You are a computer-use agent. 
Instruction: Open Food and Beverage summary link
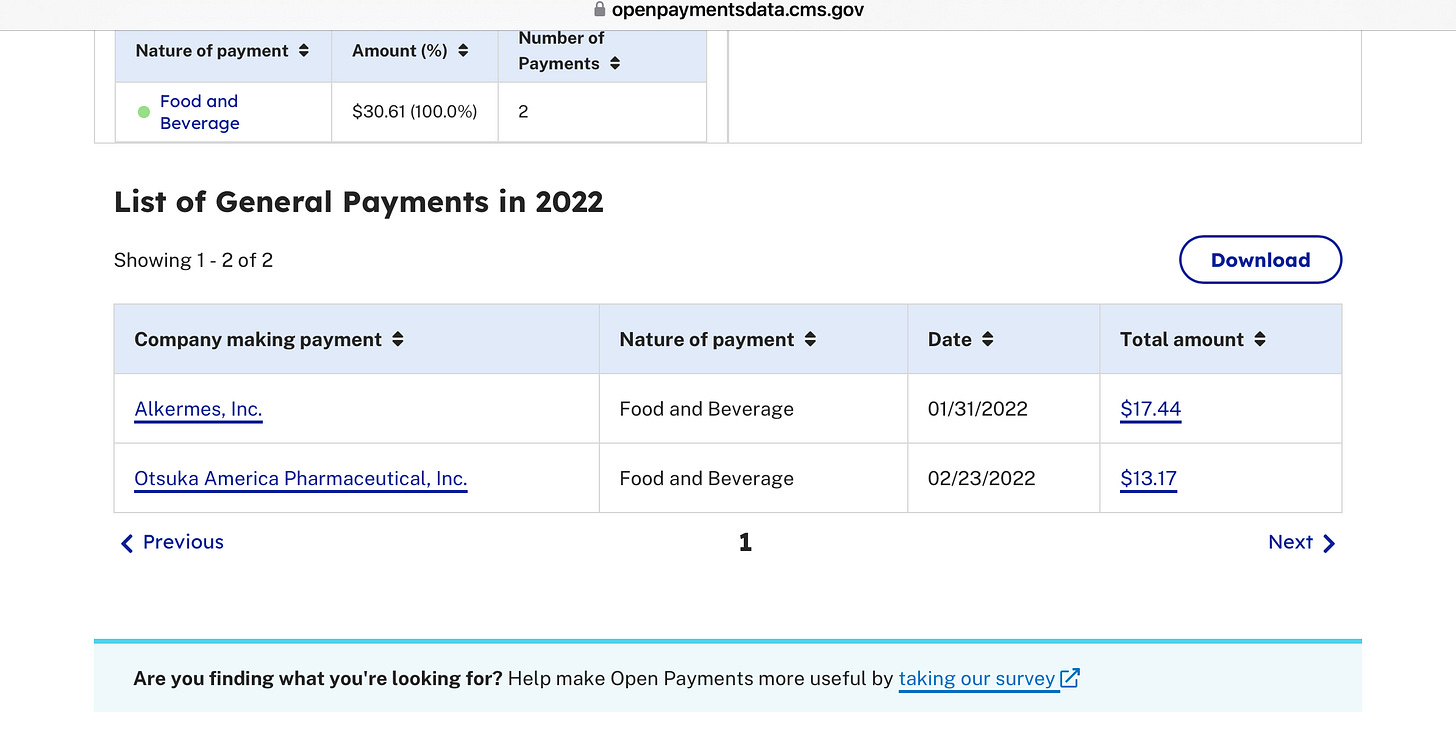(200, 112)
